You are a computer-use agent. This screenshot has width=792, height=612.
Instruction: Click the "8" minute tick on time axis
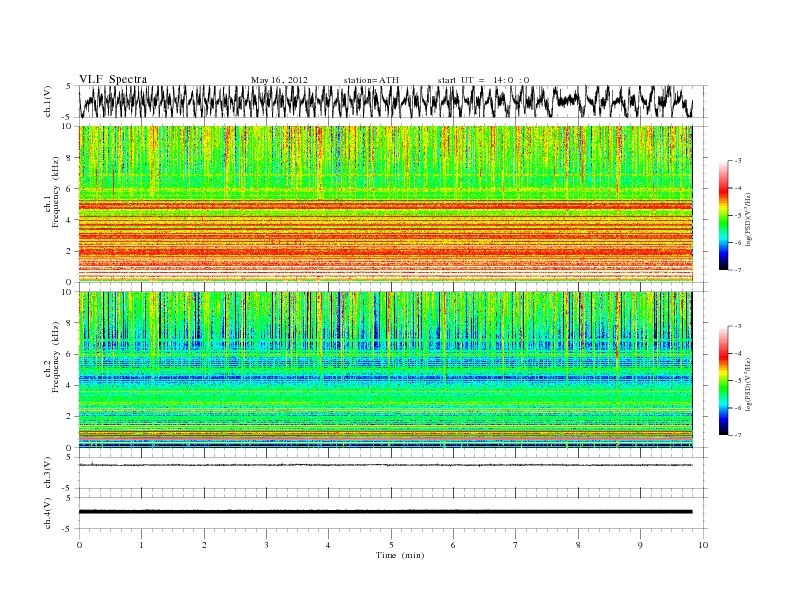click(x=578, y=545)
